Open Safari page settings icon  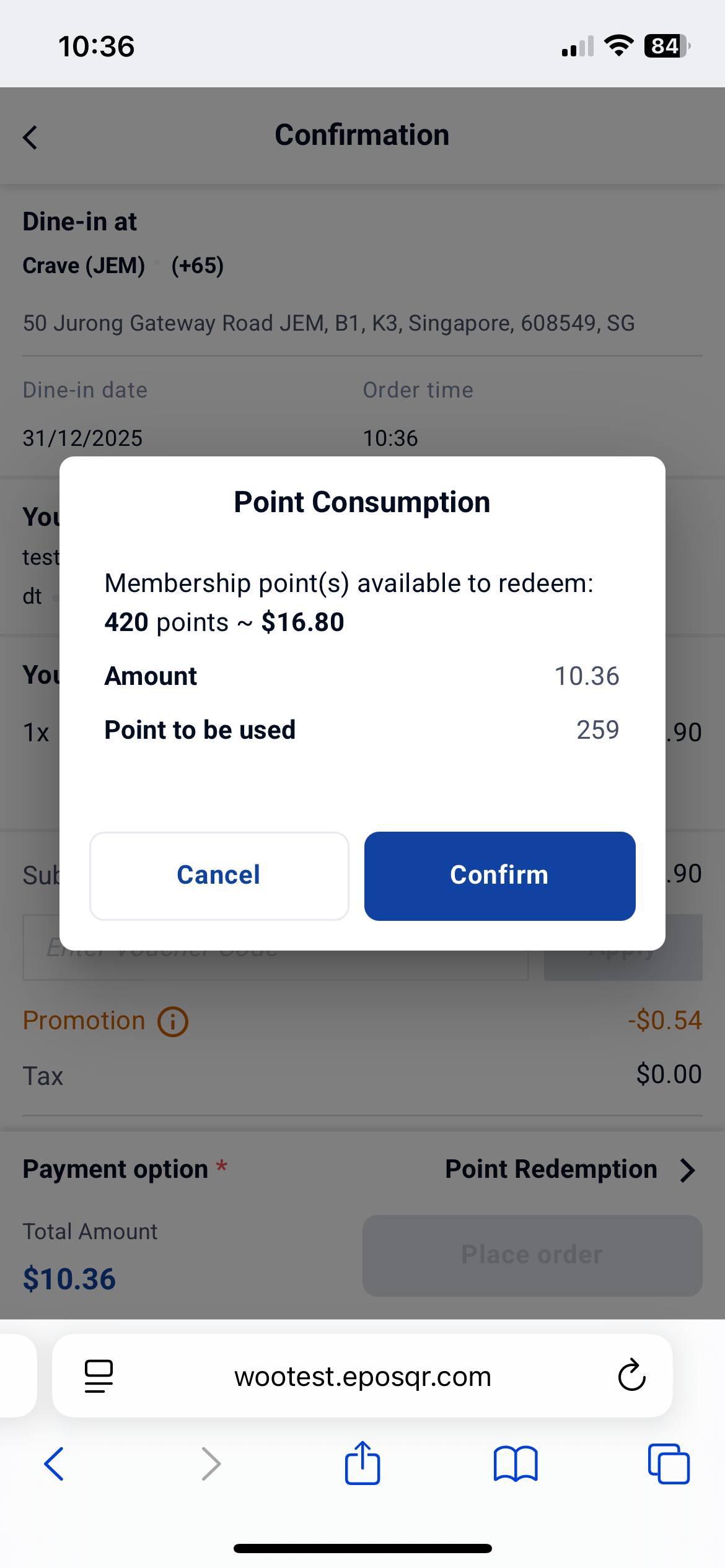pos(99,1376)
